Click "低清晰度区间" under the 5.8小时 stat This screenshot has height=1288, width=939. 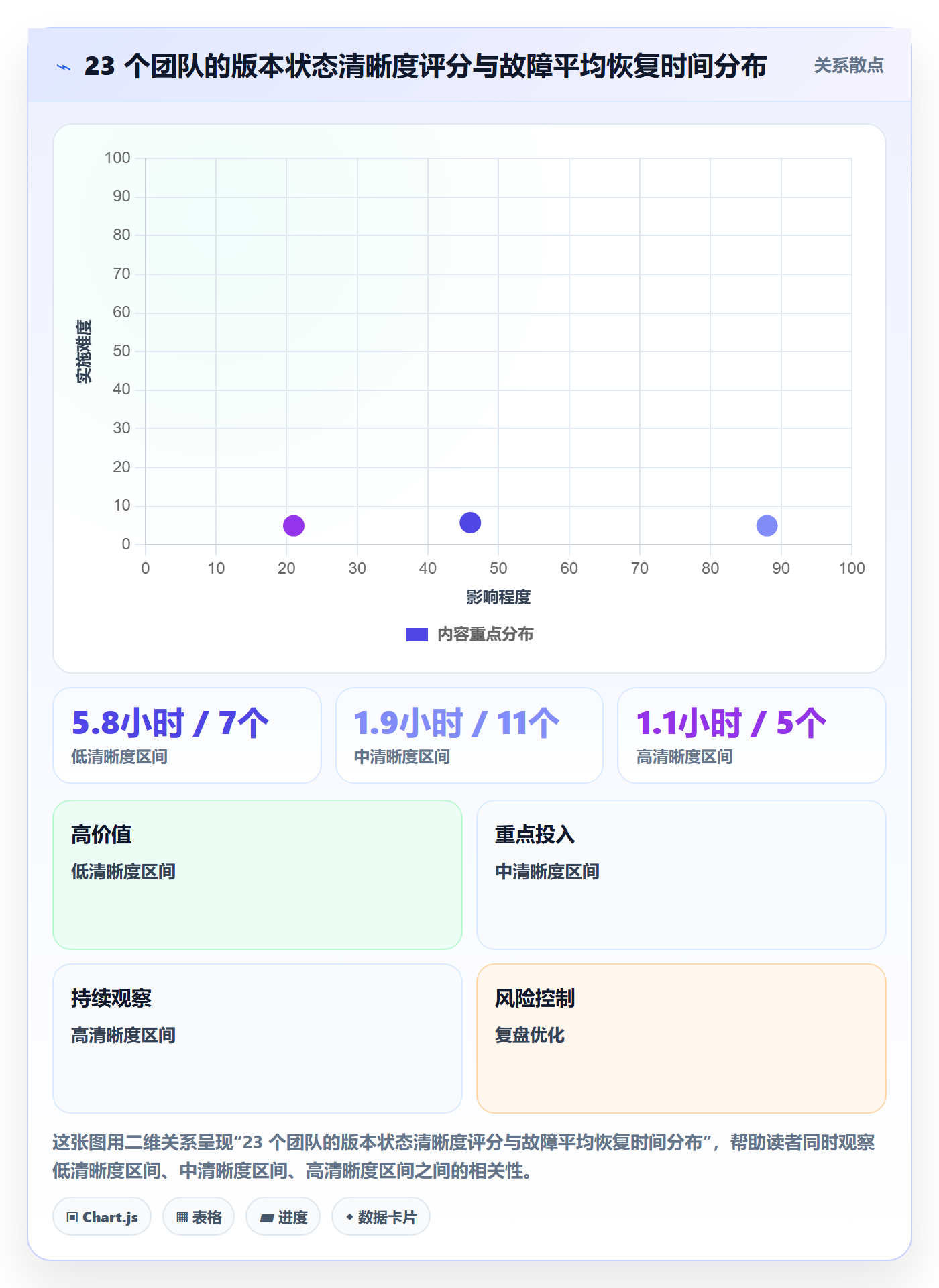click(119, 757)
